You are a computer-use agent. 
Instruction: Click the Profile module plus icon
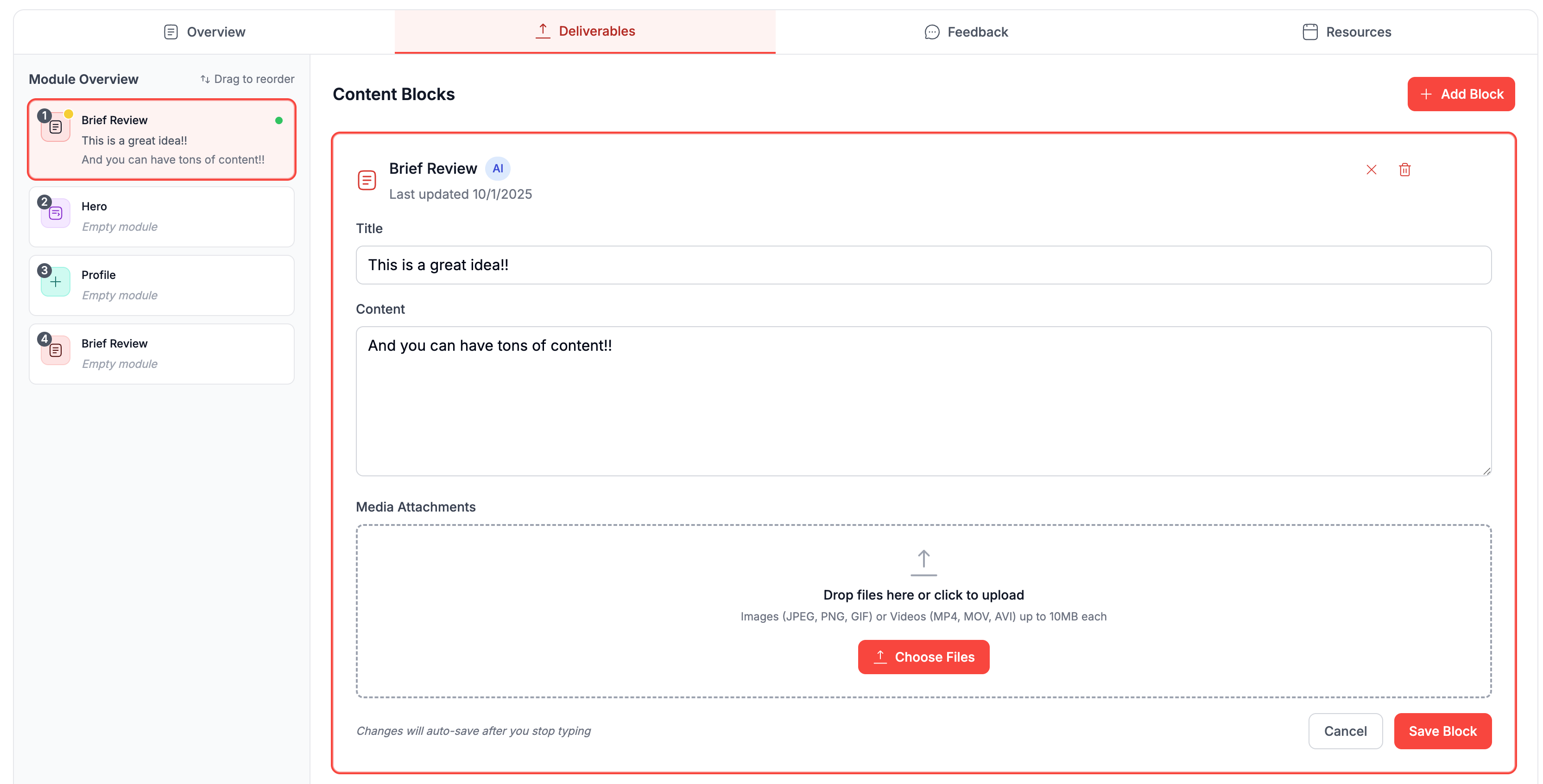[x=56, y=282]
